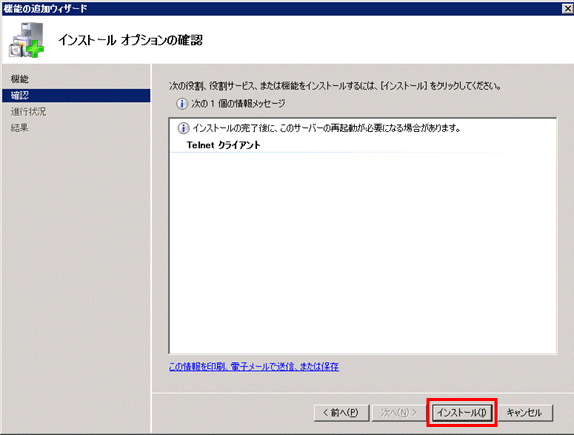Click the Add Features Wizard server icon
This screenshot has height=435, width=574.
click(26, 40)
